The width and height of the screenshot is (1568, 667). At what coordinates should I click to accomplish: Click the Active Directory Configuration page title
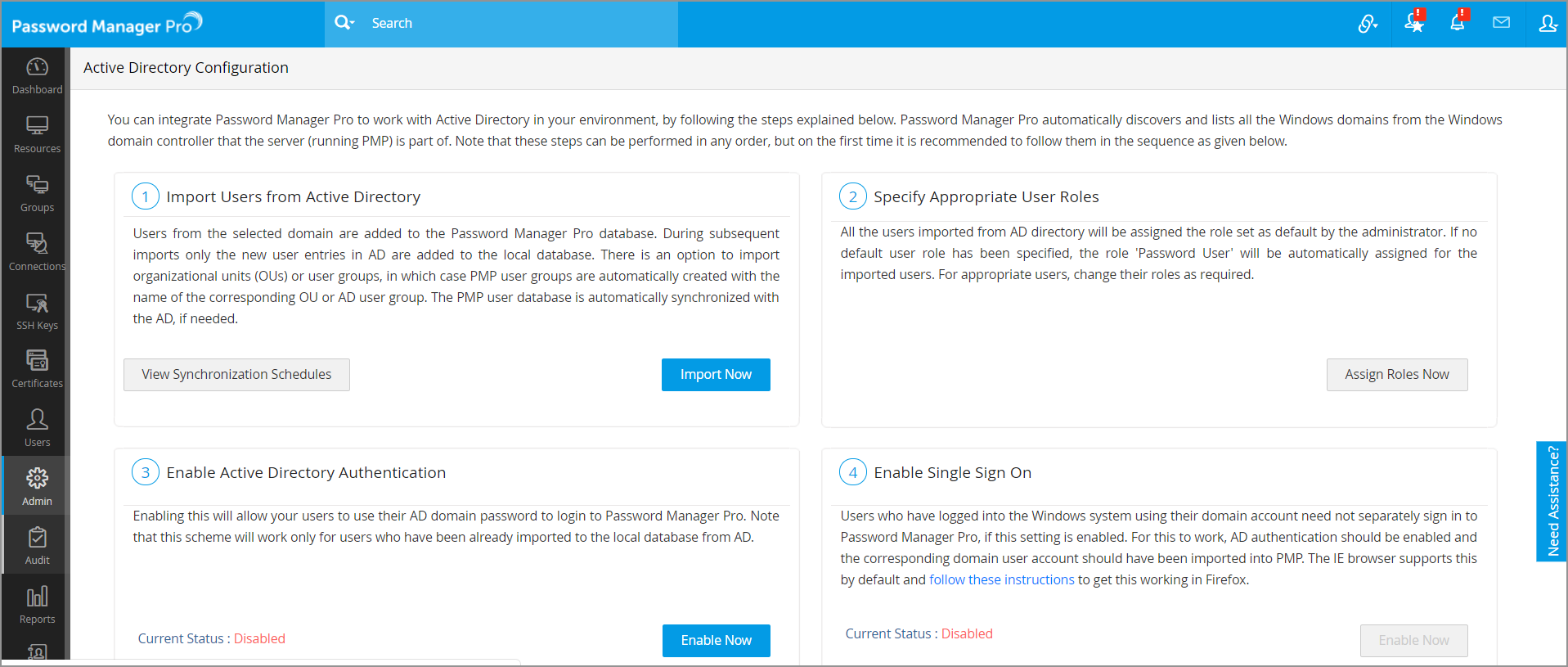pos(186,68)
